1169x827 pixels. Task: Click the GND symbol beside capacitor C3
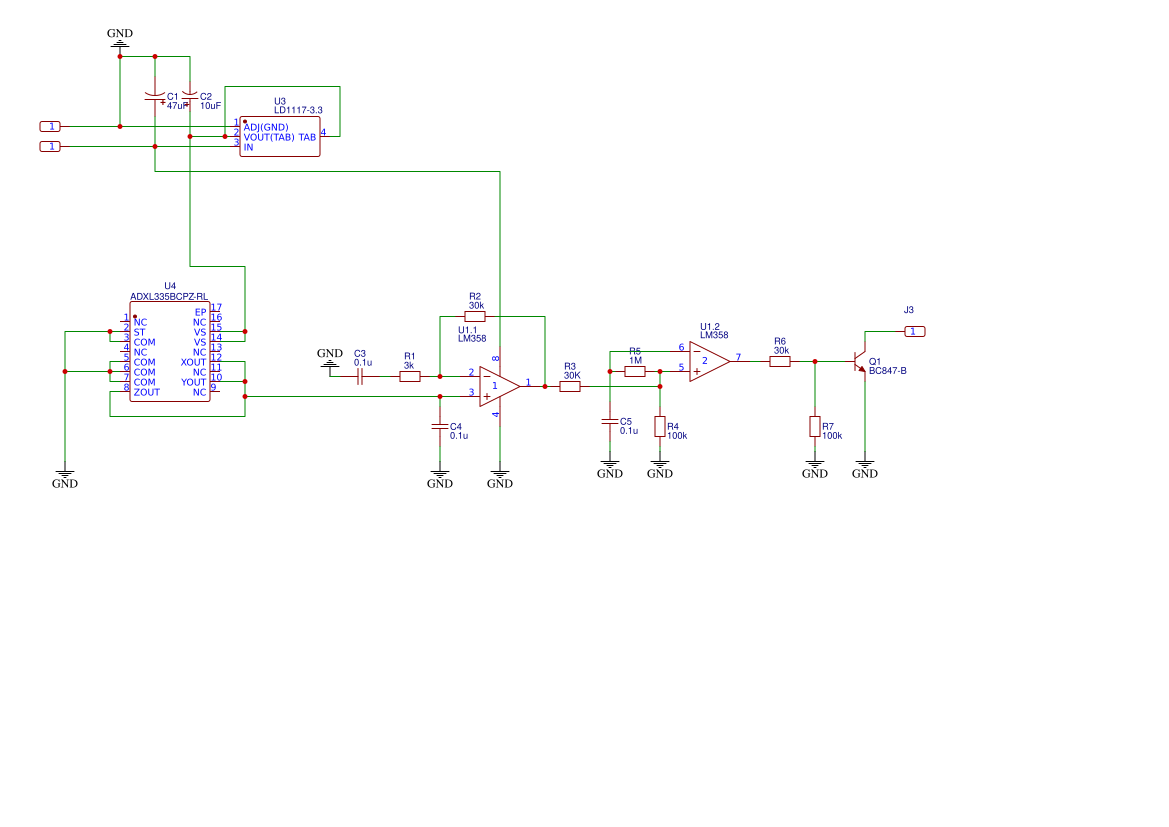(x=330, y=357)
